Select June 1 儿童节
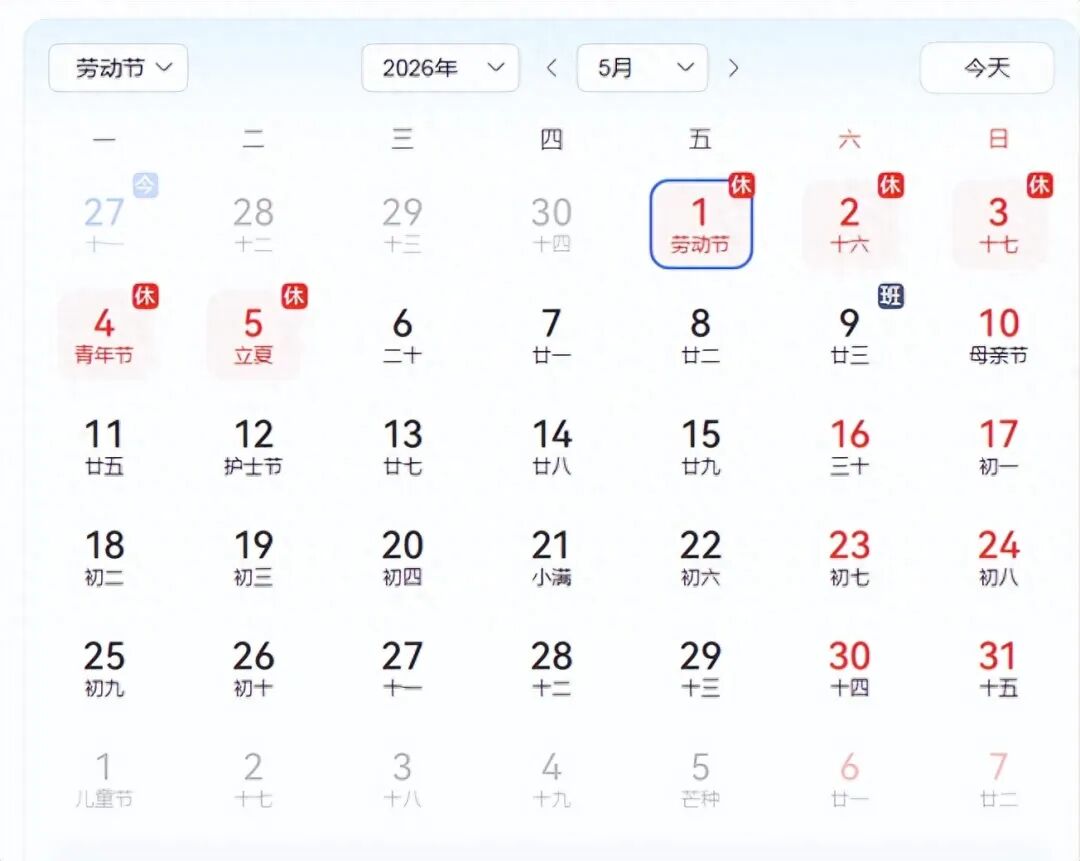 104,780
